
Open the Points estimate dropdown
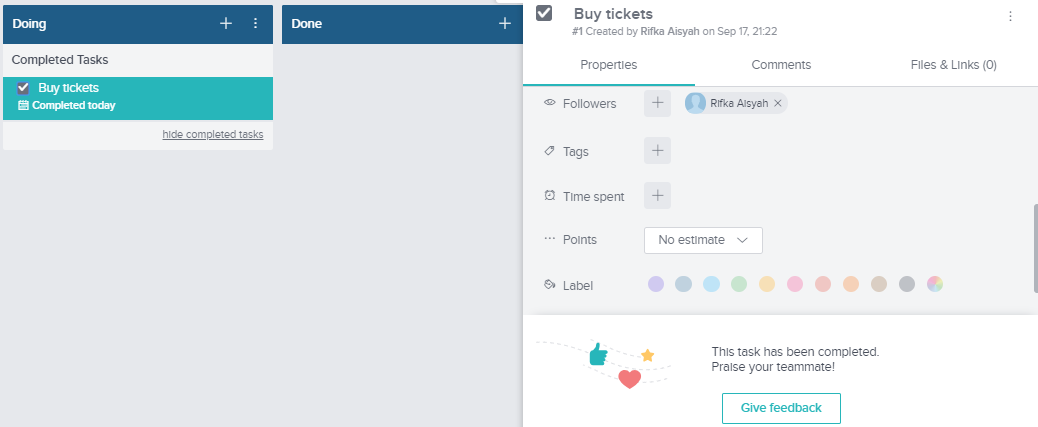pos(703,240)
